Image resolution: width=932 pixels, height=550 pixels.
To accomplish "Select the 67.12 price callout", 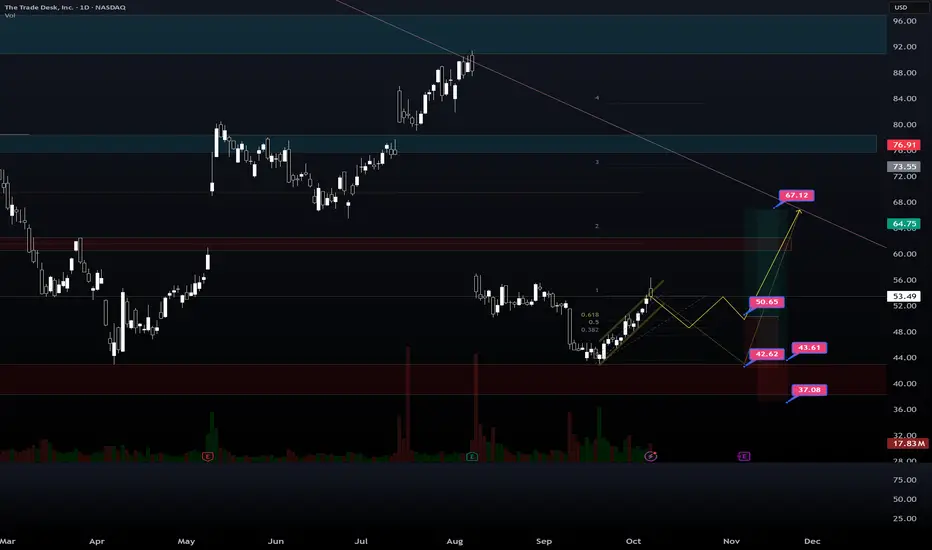I will (796, 195).
